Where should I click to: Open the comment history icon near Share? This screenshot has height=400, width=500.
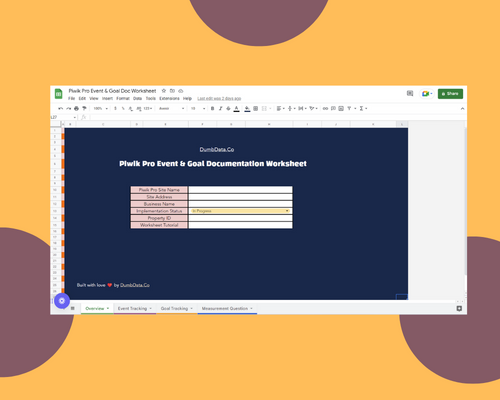tap(410, 93)
